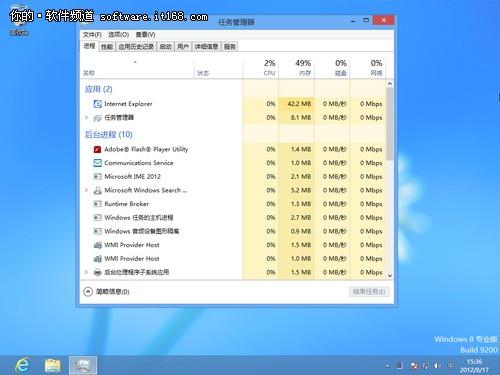Click the first WMI Provider Host icon
The height and width of the screenshot is (375, 500).
[97, 245]
